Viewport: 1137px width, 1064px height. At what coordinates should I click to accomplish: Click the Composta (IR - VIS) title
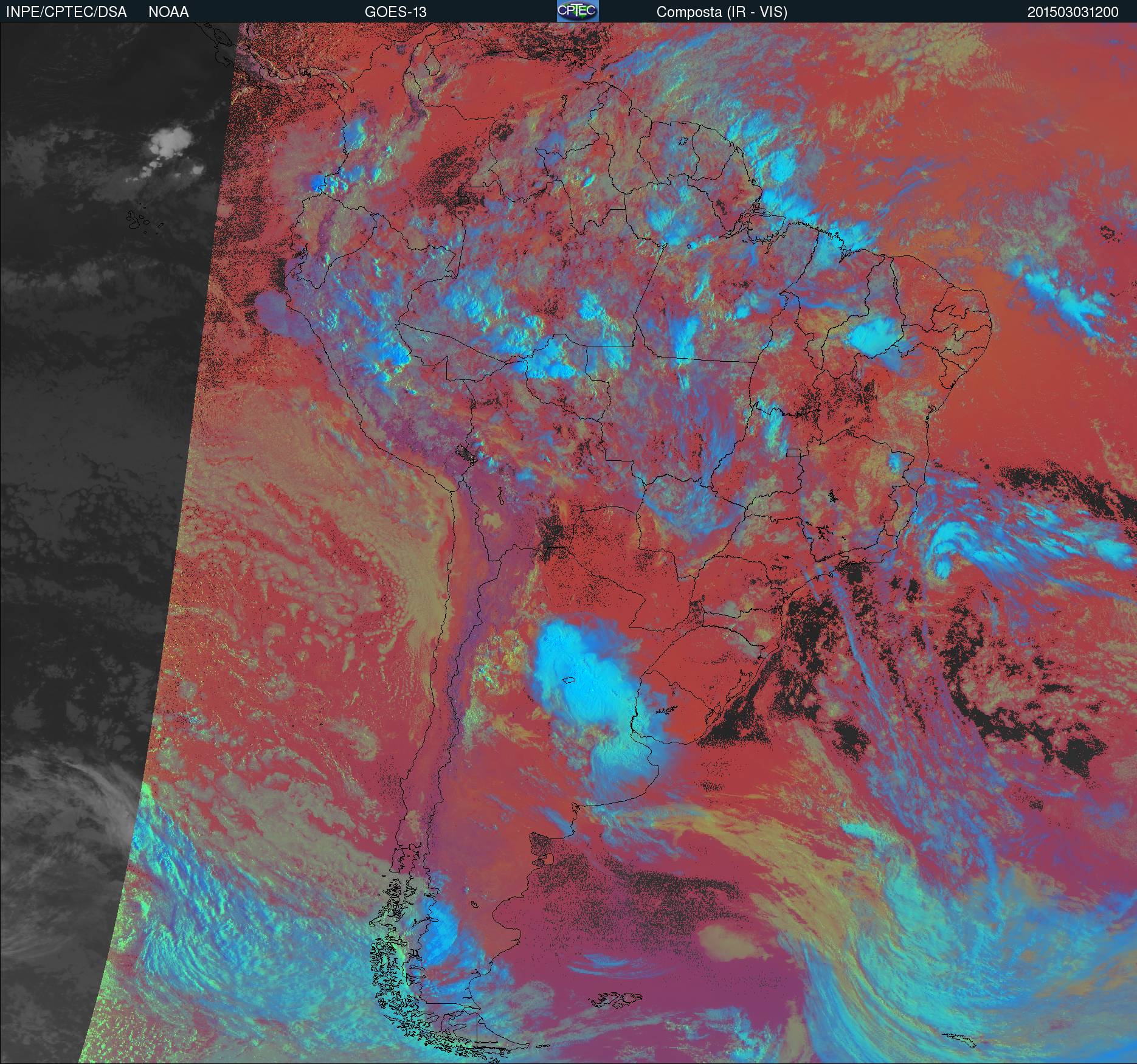(722, 12)
